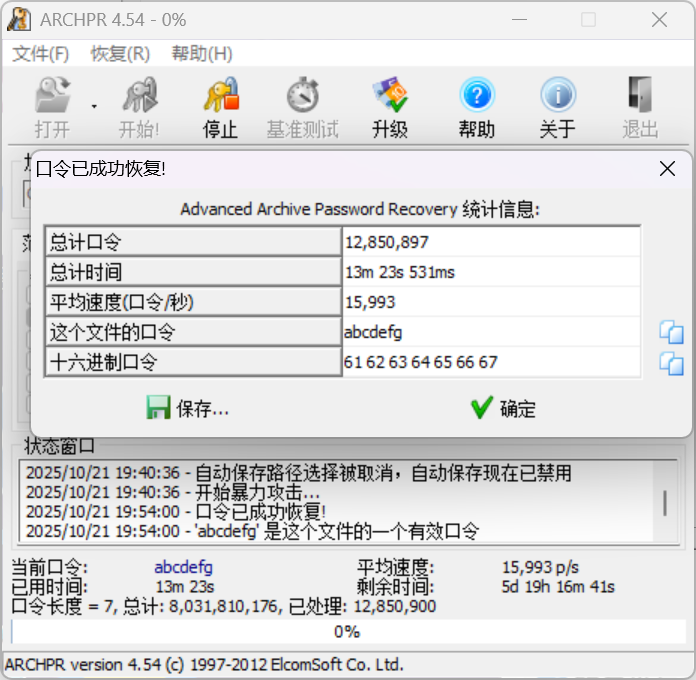Select the 13m 23s 531ms total time value
Viewport: 696px width, 680px height.
click(491, 272)
